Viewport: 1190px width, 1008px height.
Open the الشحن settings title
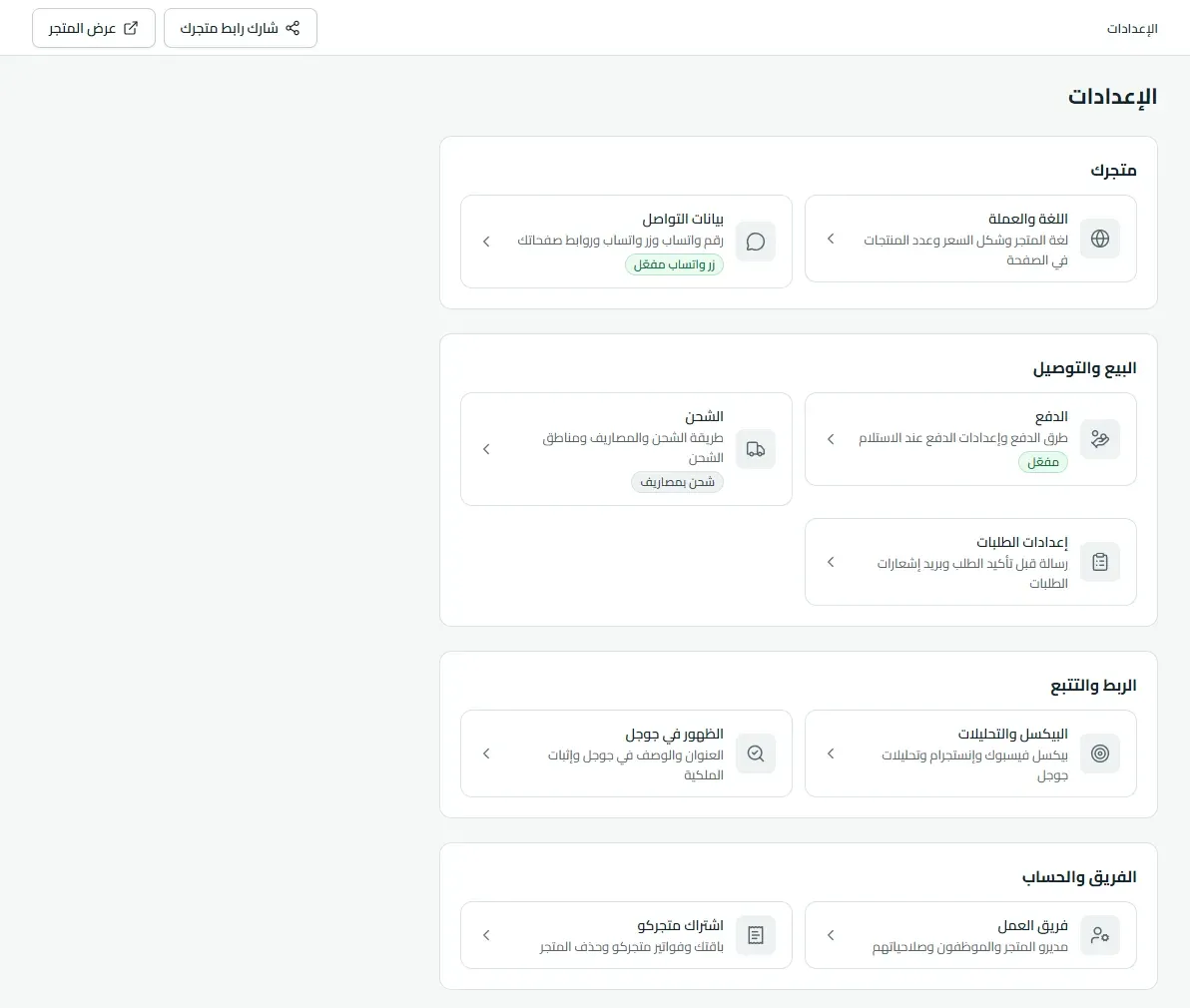point(704,416)
